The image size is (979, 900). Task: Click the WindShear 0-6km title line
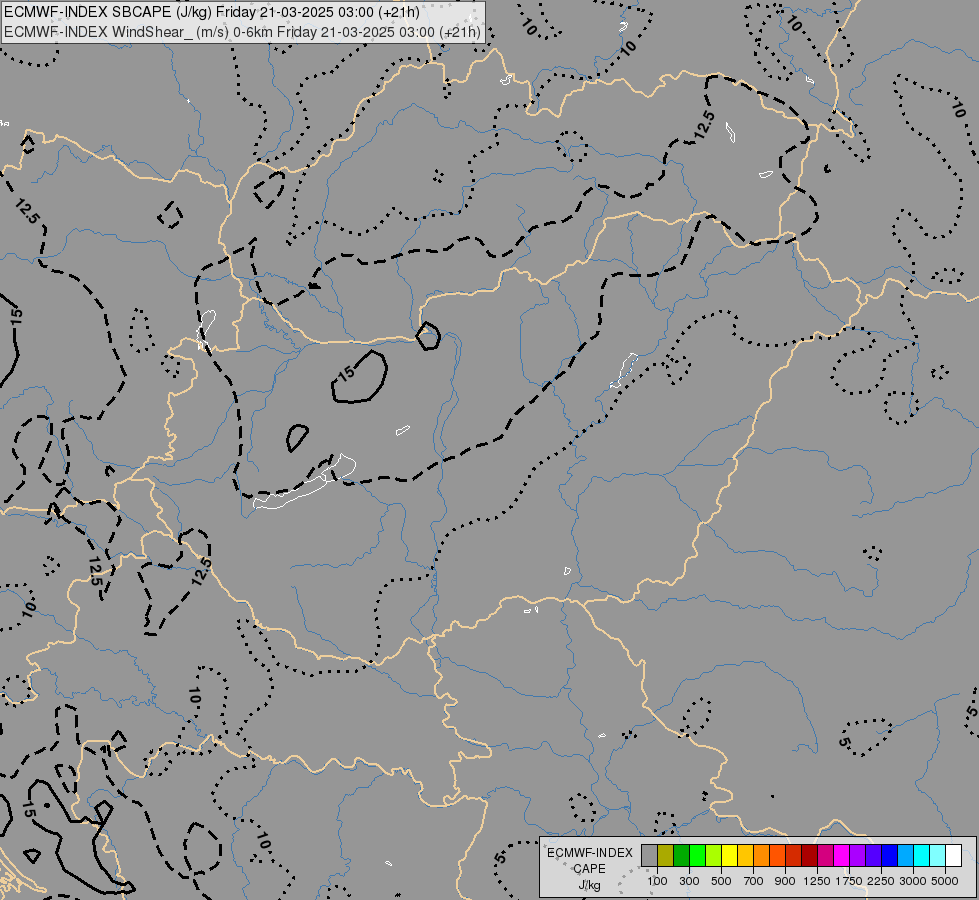(242, 32)
